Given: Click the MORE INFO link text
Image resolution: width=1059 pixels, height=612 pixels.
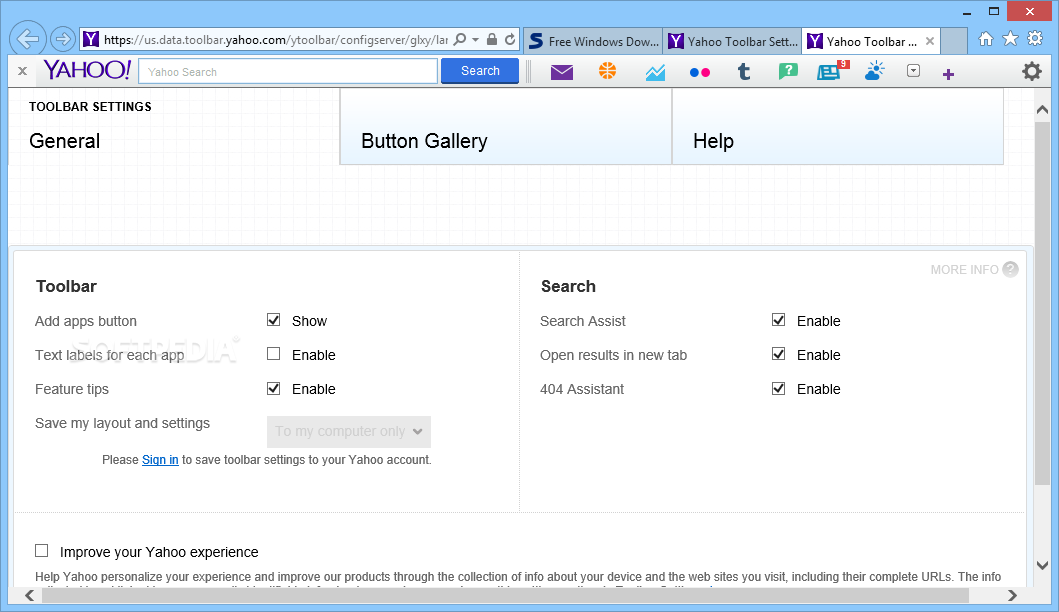Looking at the screenshot, I should click(x=964, y=270).
